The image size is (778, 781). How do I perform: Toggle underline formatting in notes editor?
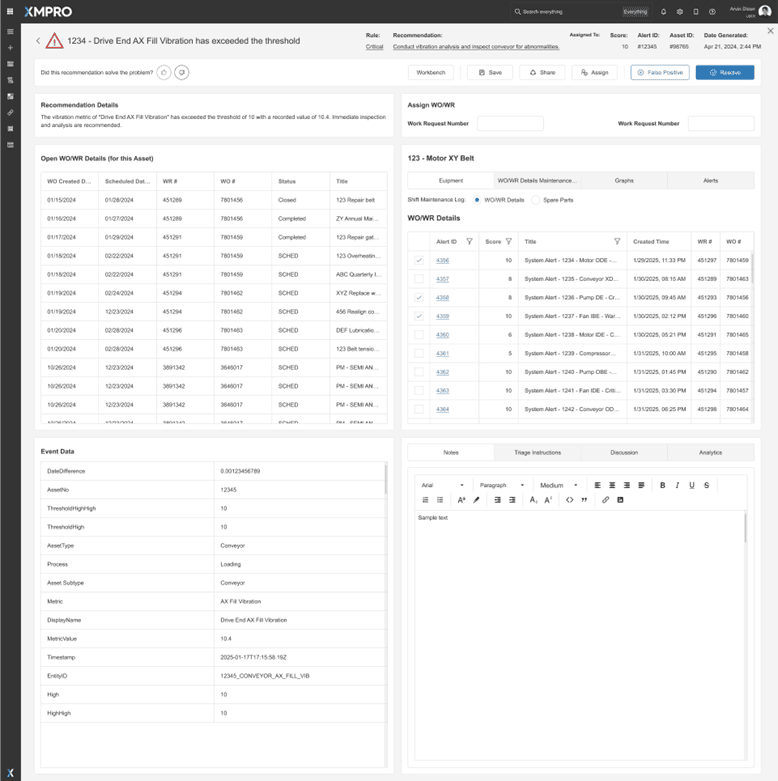(691, 485)
